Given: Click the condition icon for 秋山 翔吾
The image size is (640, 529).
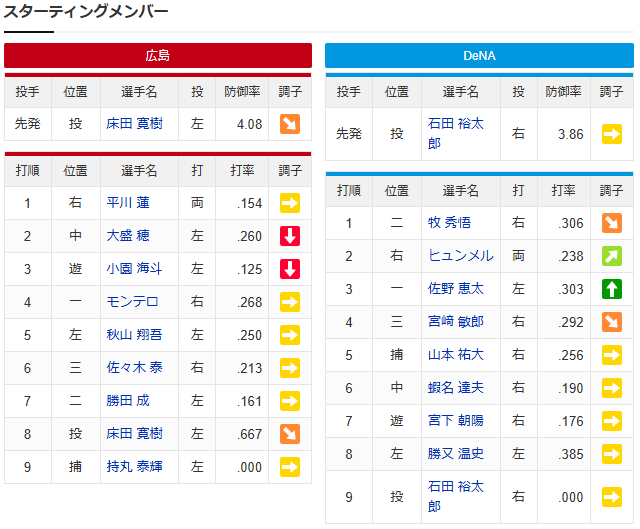Looking at the screenshot, I should (x=290, y=335).
